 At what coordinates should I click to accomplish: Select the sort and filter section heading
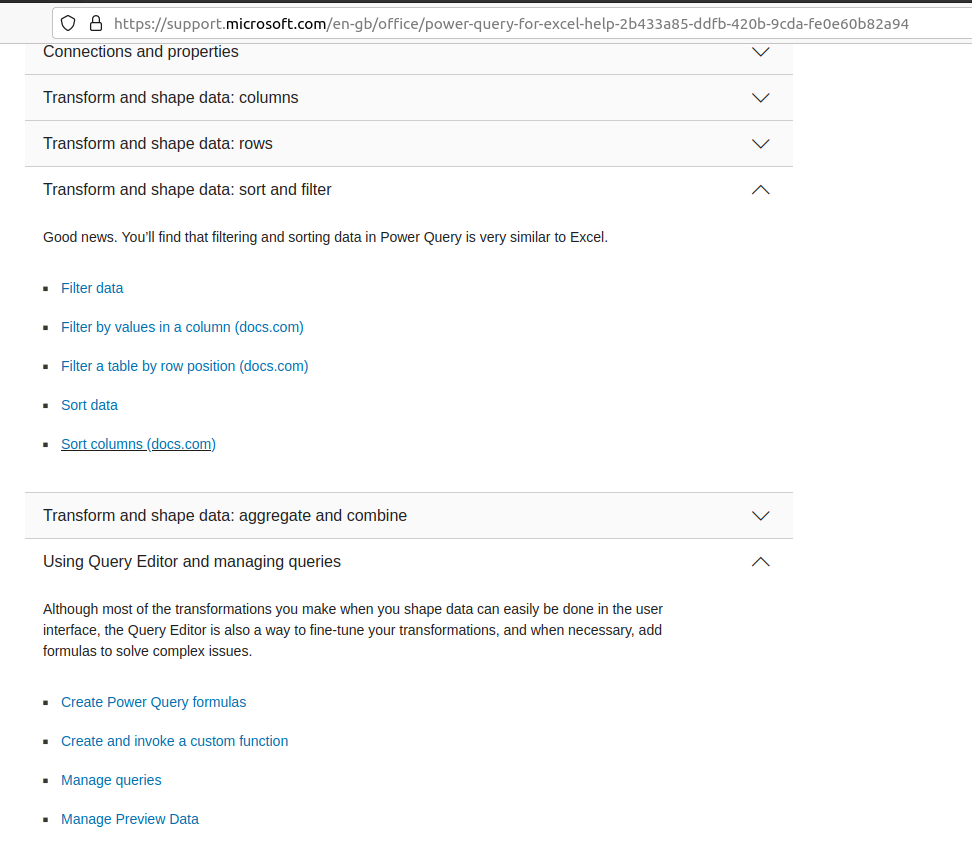click(x=186, y=189)
